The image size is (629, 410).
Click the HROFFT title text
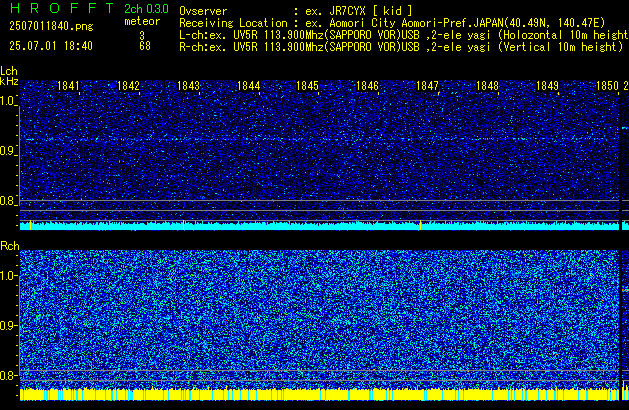click(62, 8)
